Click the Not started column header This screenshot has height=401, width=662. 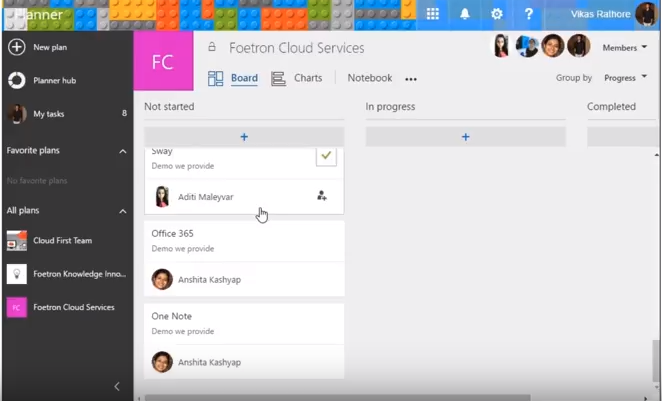[x=169, y=106]
